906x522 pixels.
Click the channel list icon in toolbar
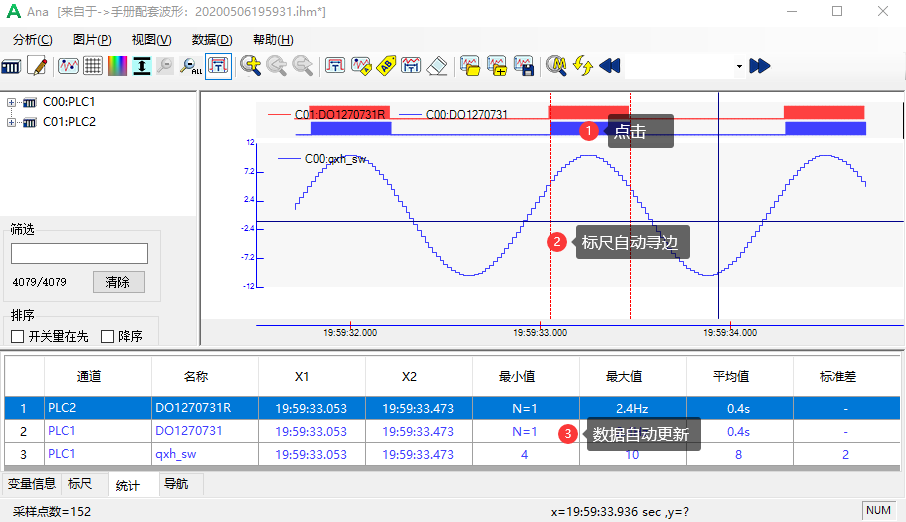(11, 66)
